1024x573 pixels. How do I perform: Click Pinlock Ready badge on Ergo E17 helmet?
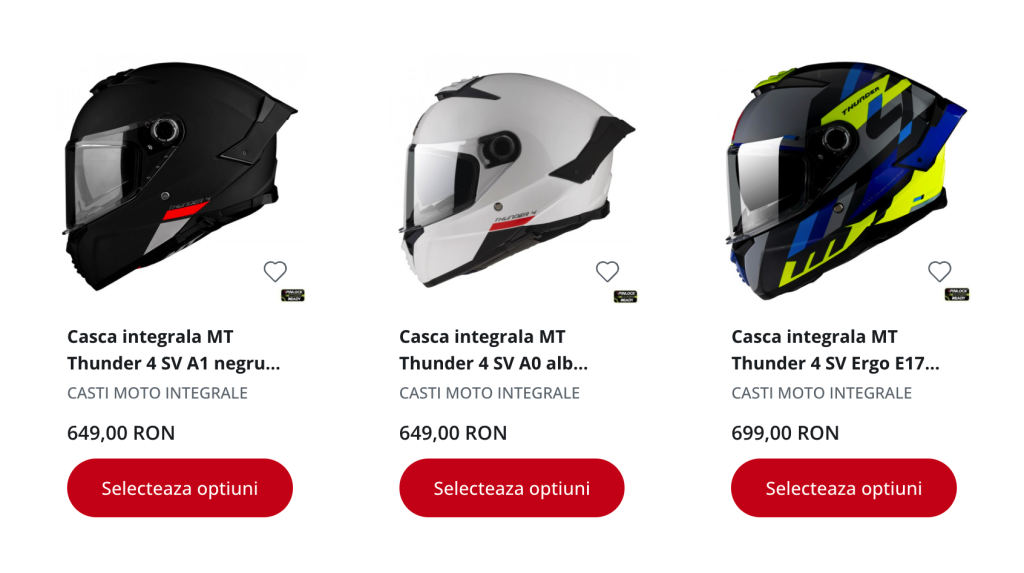click(x=957, y=295)
